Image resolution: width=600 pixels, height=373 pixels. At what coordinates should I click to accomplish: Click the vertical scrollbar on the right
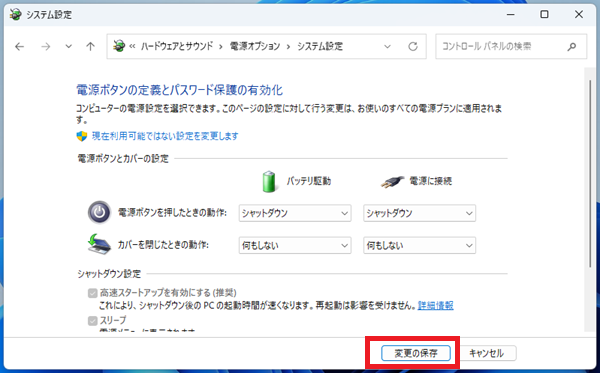click(590, 174)
